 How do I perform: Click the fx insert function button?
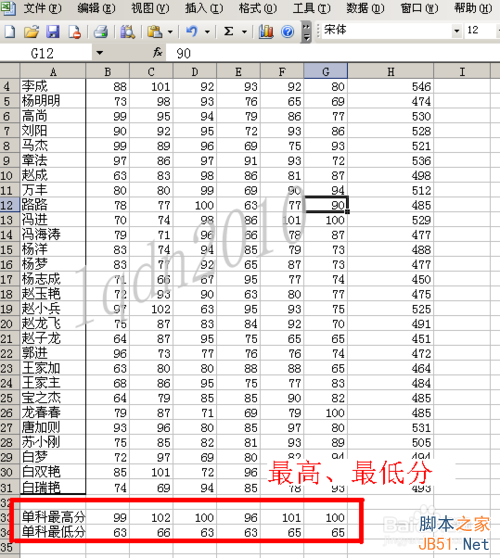157,53
